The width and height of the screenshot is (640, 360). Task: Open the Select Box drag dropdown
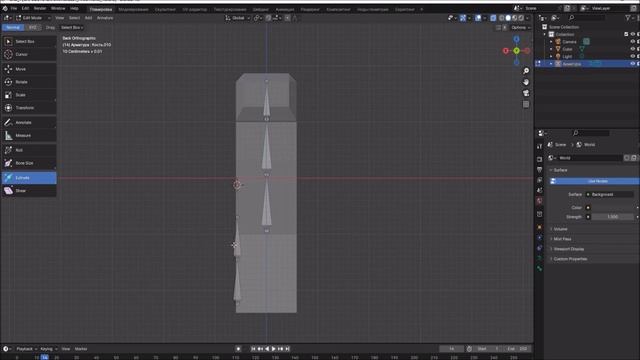(x=71, y=27)
